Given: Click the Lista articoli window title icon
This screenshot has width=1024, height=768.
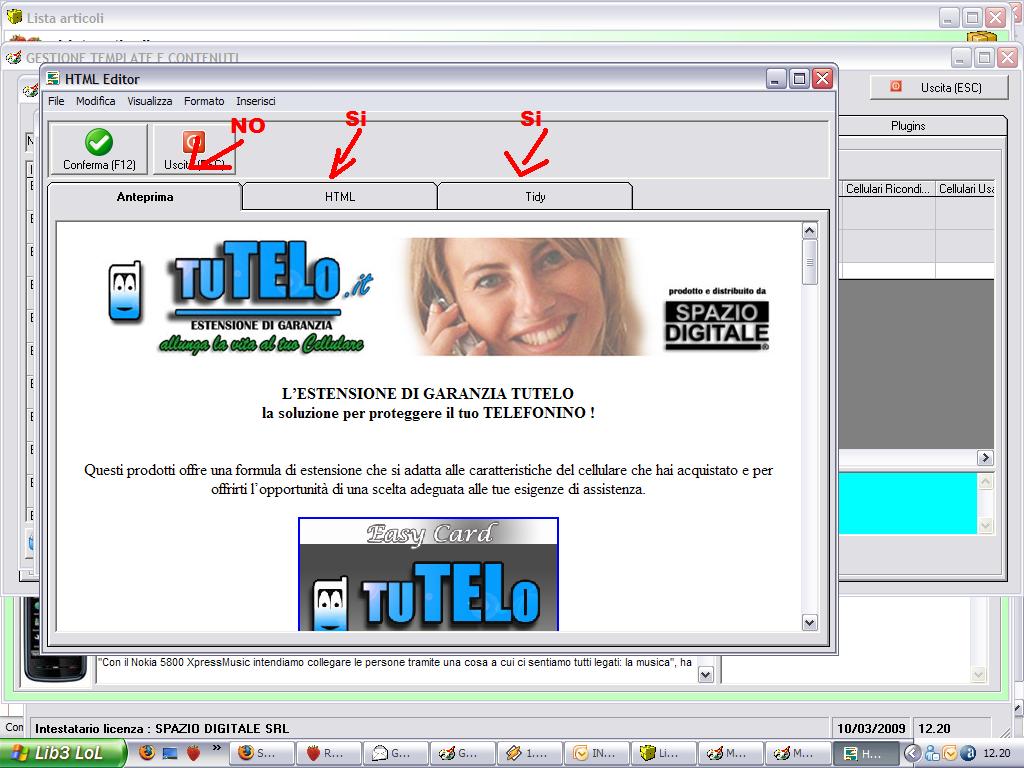Looking at the screenshot, I should [x=14, y=16].
